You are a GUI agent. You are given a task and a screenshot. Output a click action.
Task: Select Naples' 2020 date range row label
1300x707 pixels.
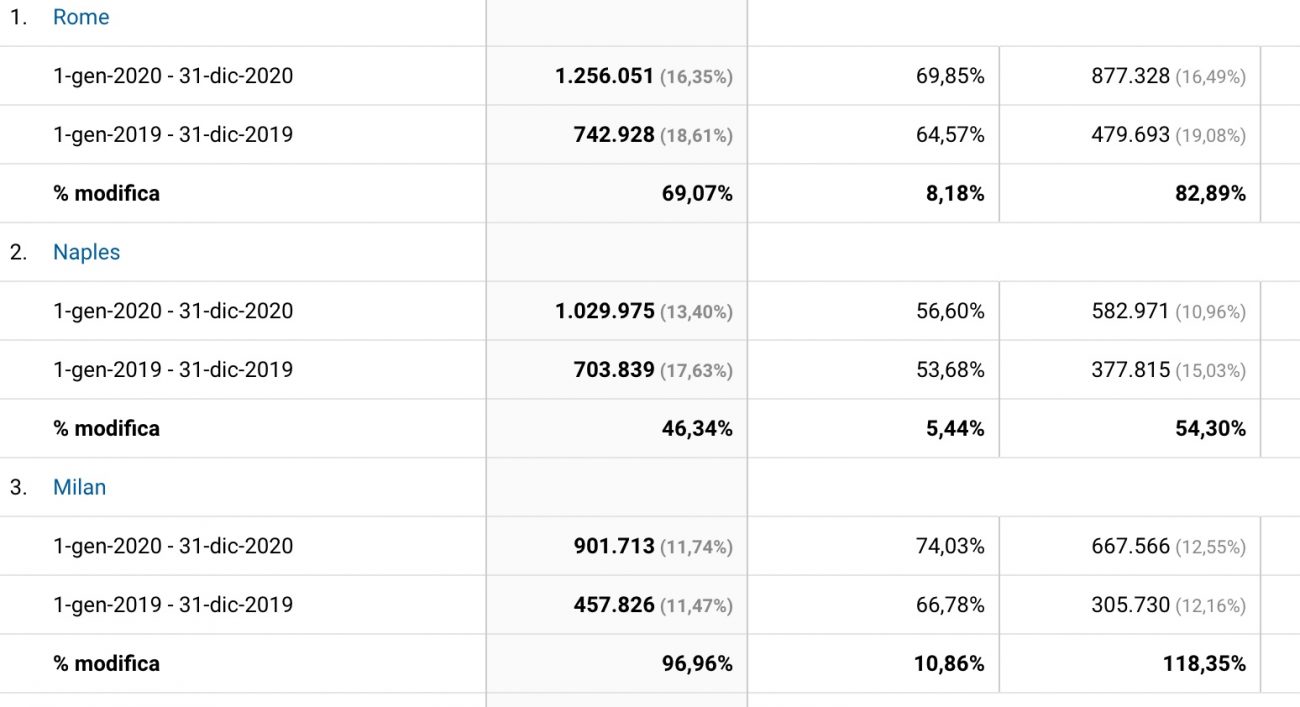click(173, 311)
